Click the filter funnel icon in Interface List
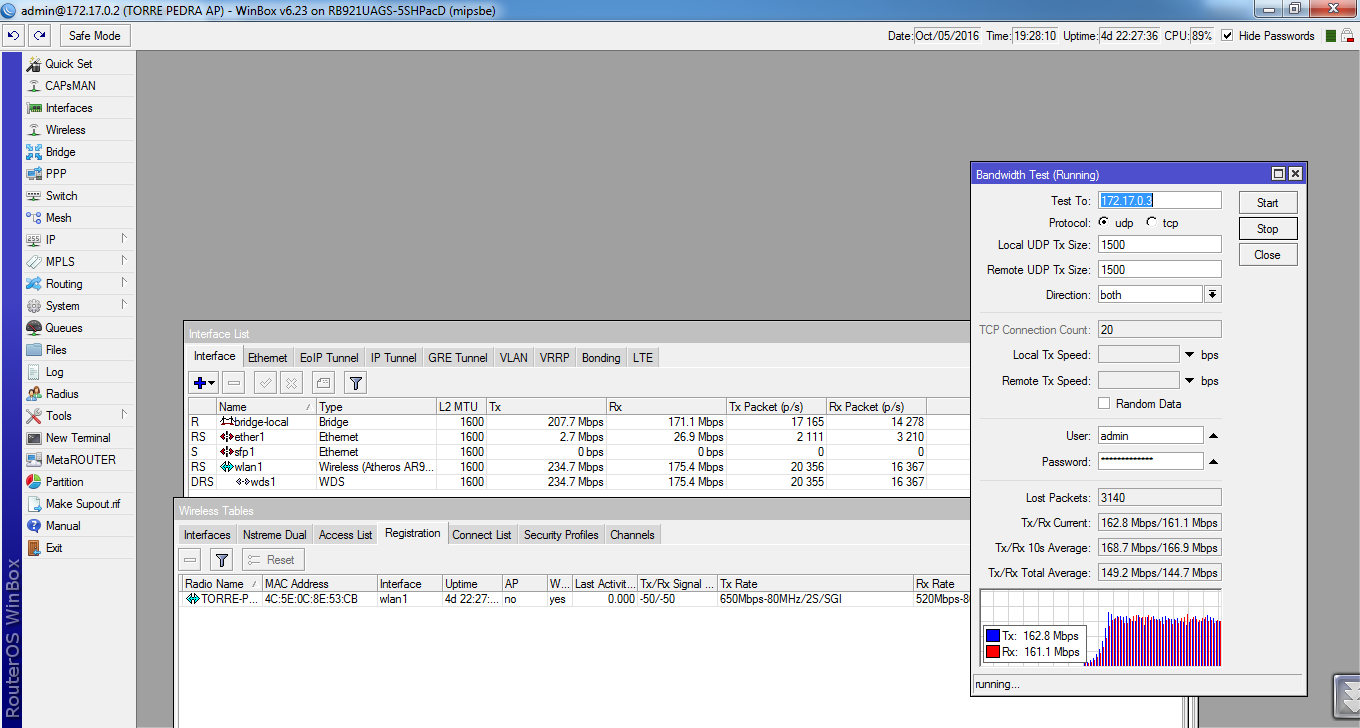 [355, 382]
